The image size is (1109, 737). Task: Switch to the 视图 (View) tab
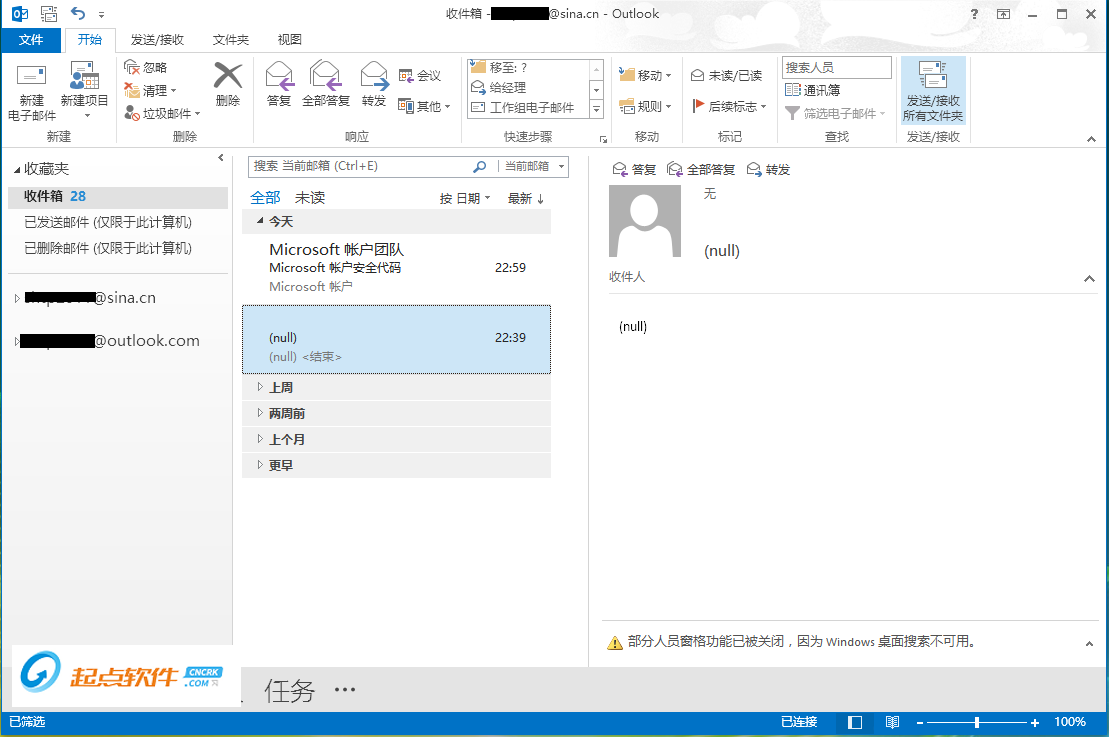click(289, 40)
